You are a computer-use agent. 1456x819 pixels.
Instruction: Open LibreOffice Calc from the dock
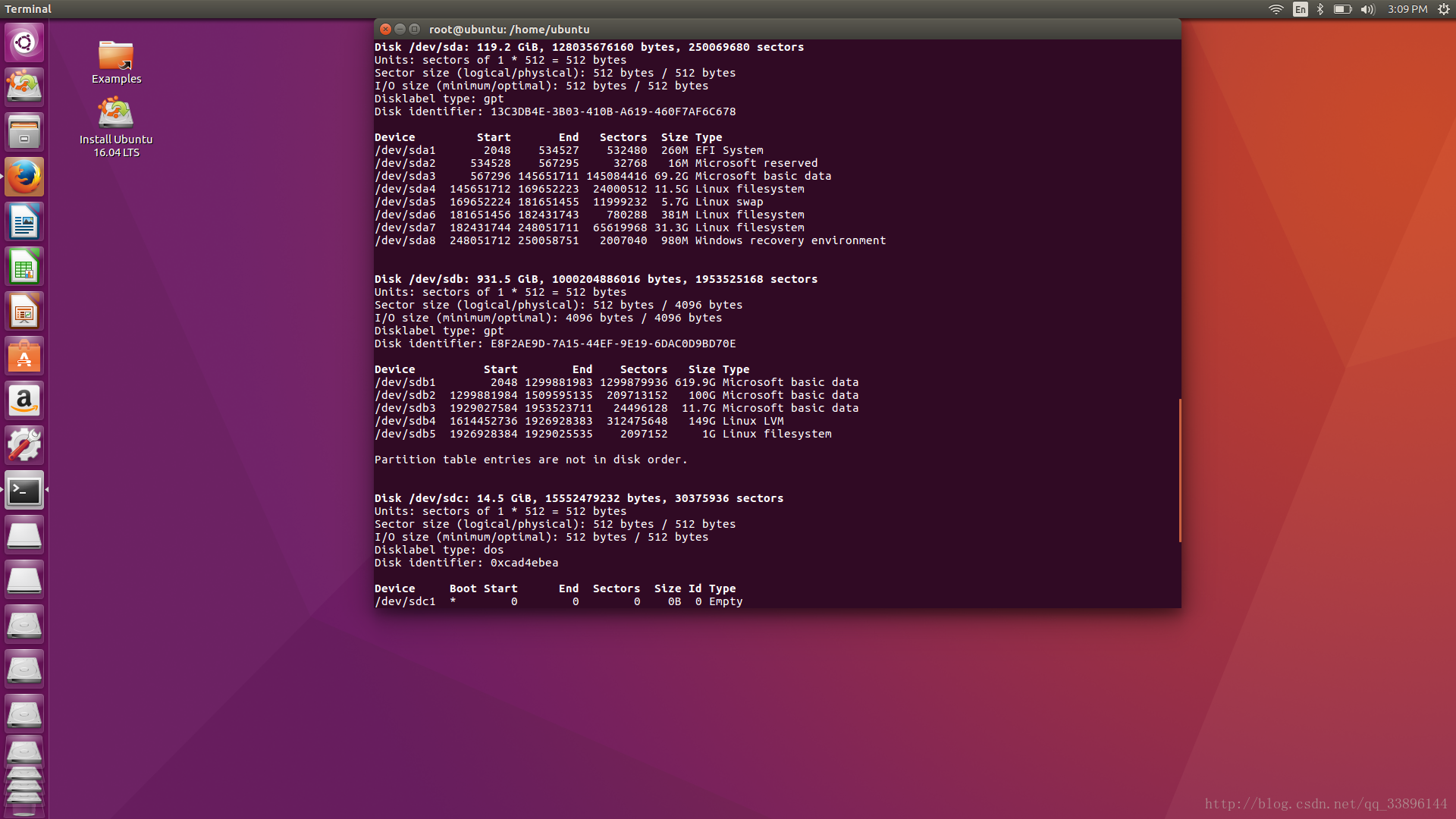click(24, 266)
